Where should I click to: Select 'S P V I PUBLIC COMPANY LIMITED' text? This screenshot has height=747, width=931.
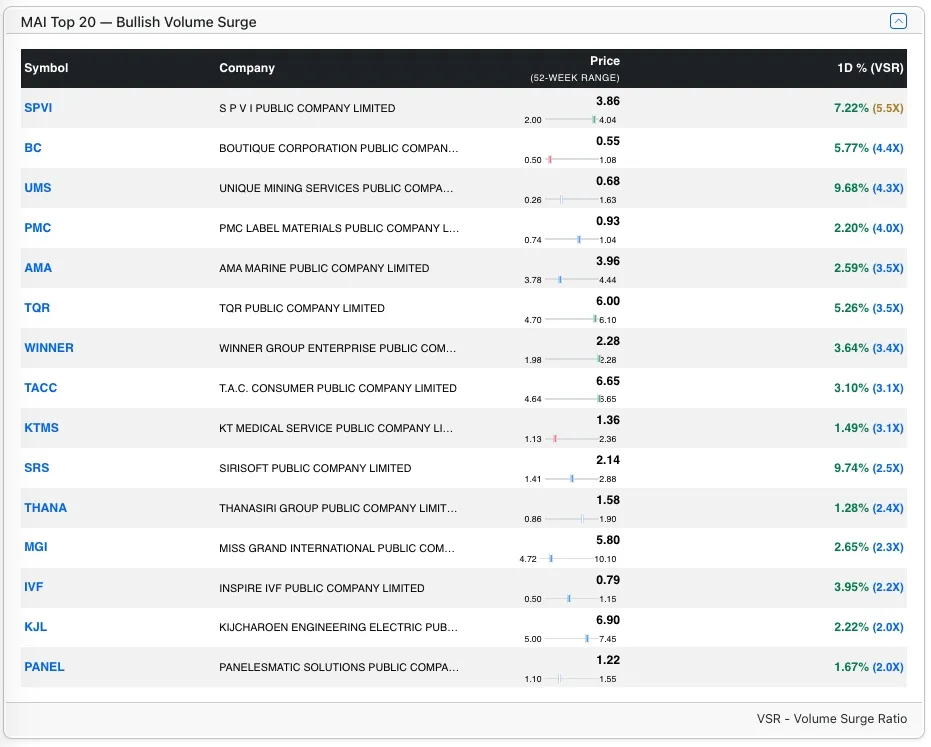(x=307, y=108)
